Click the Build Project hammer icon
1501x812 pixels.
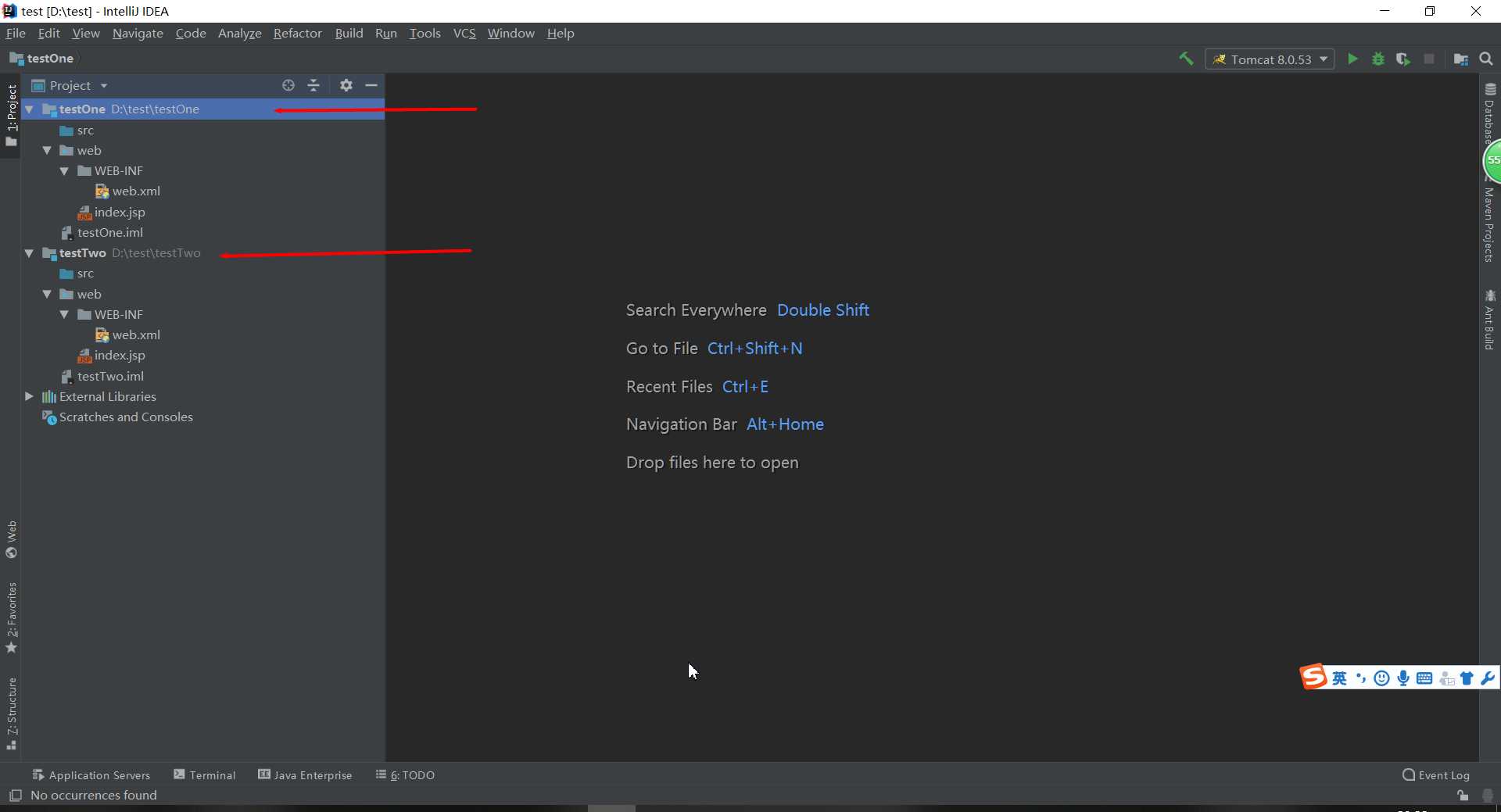tap(1186, 59)
